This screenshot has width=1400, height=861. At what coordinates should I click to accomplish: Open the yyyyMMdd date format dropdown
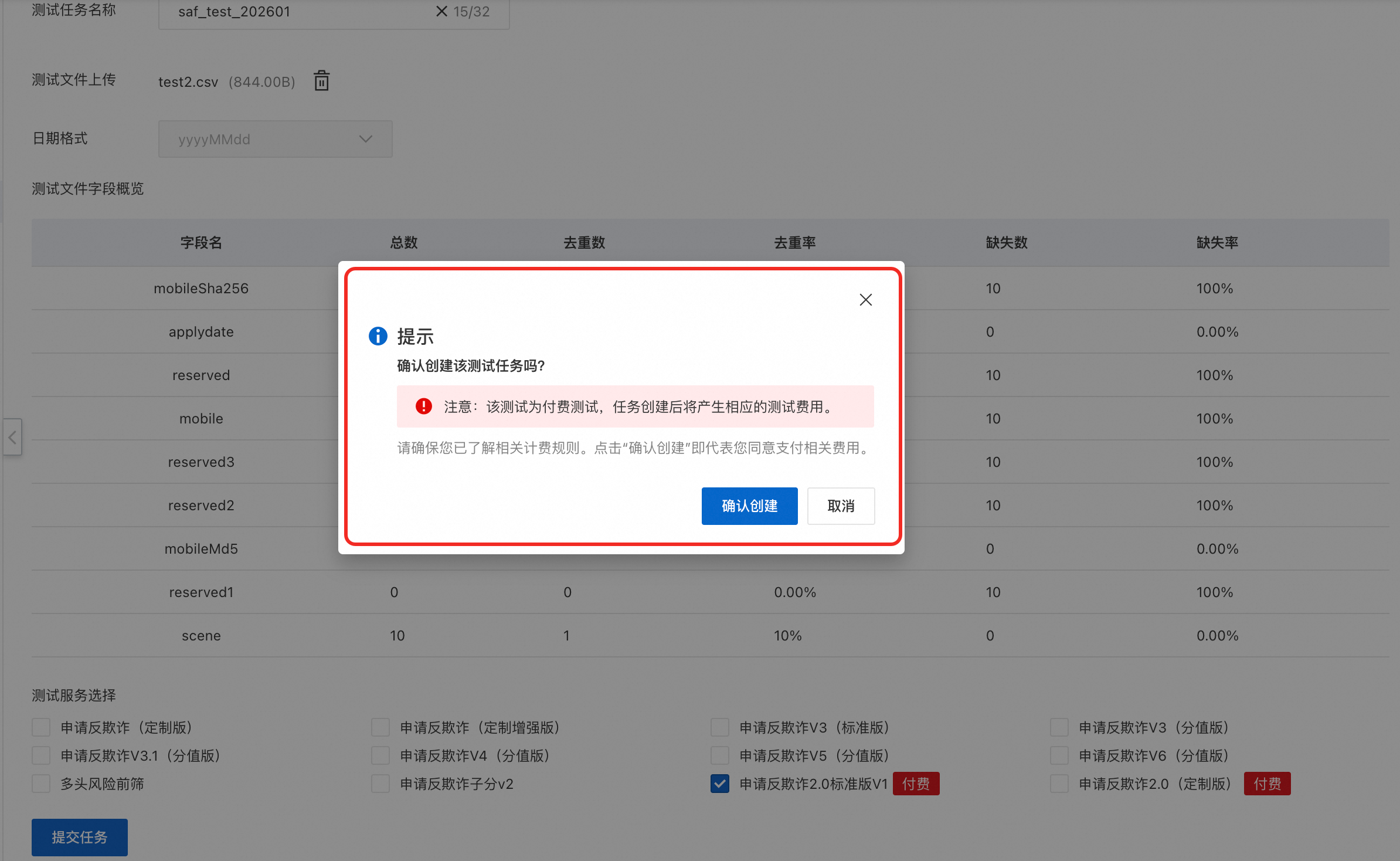[275, 139]
